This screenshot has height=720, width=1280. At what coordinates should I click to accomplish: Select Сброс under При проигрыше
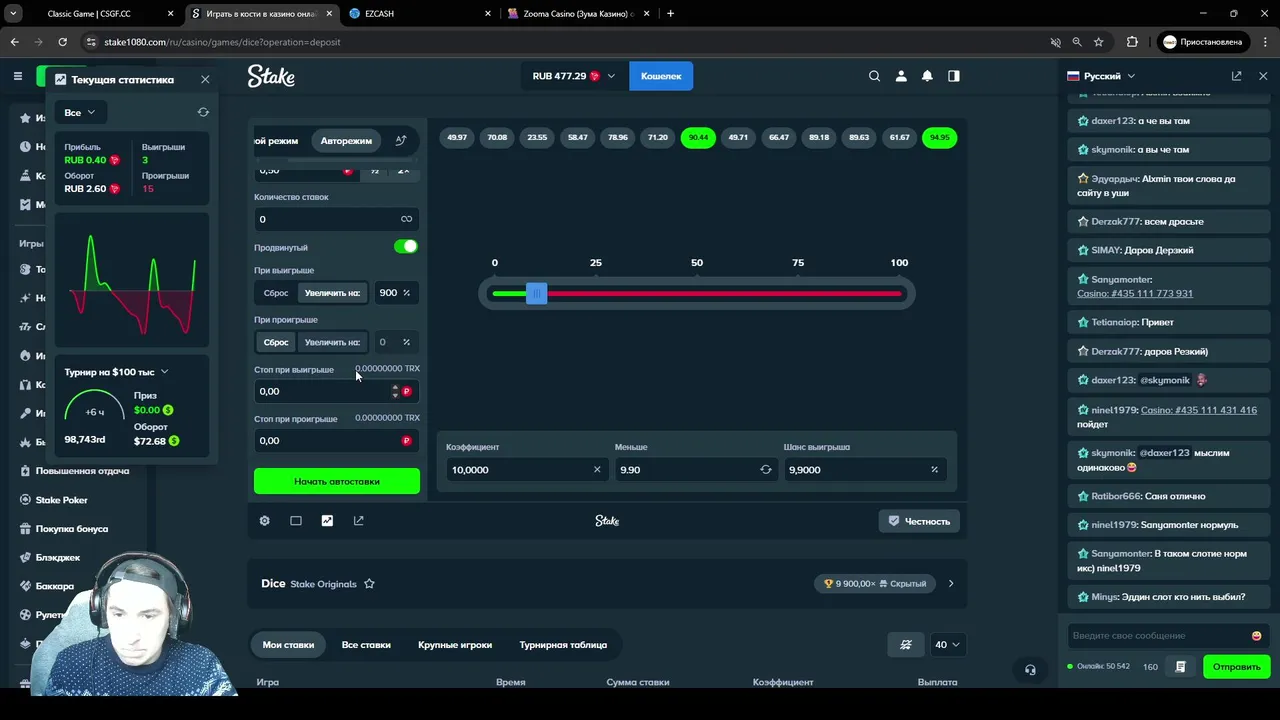[276, 342]
